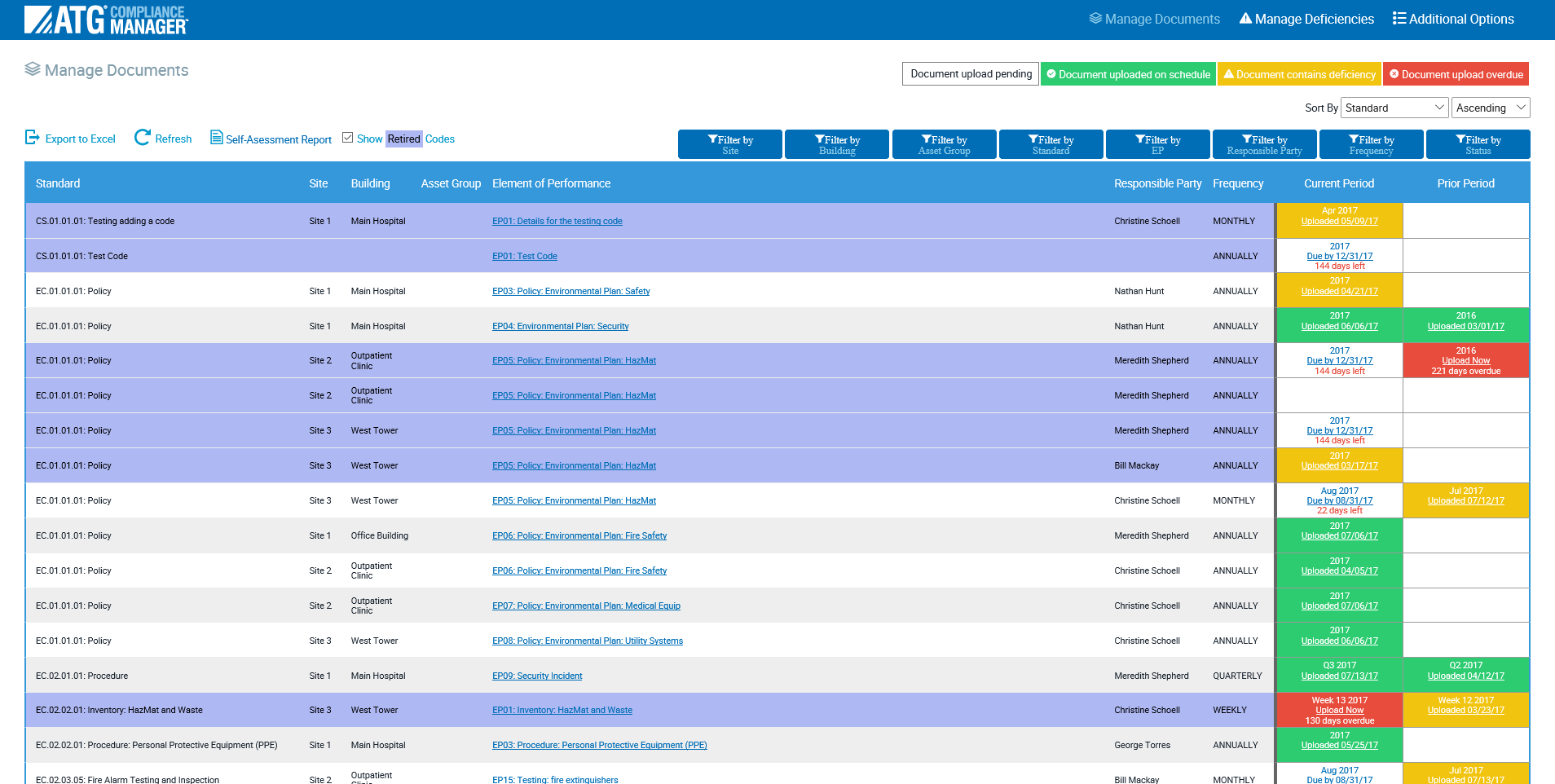Click the Responsible Party column header
This screenshot has width=1555, height=784.
(1158, 183)
